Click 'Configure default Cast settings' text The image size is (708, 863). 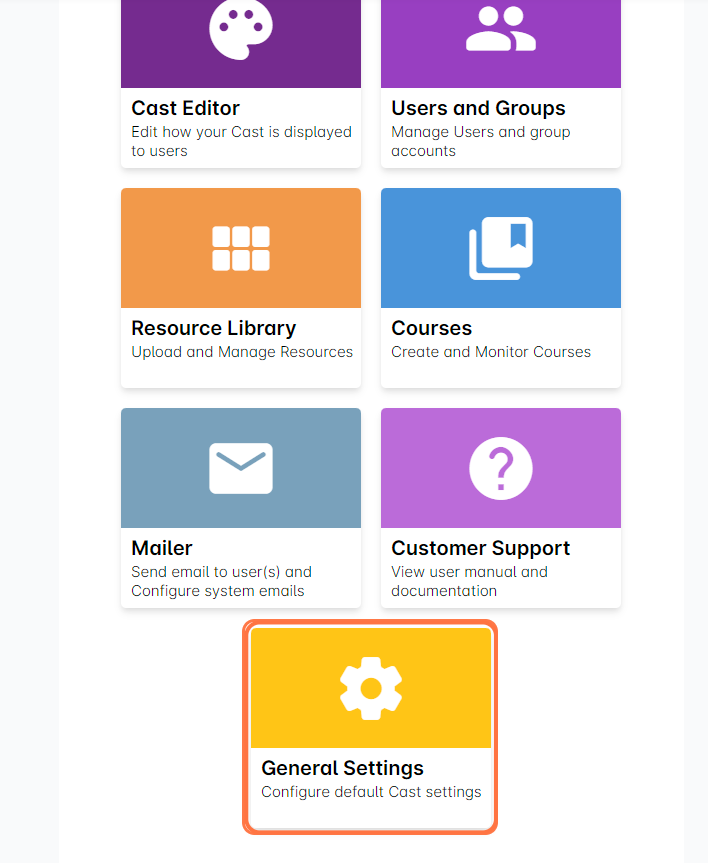coord(371,792)
